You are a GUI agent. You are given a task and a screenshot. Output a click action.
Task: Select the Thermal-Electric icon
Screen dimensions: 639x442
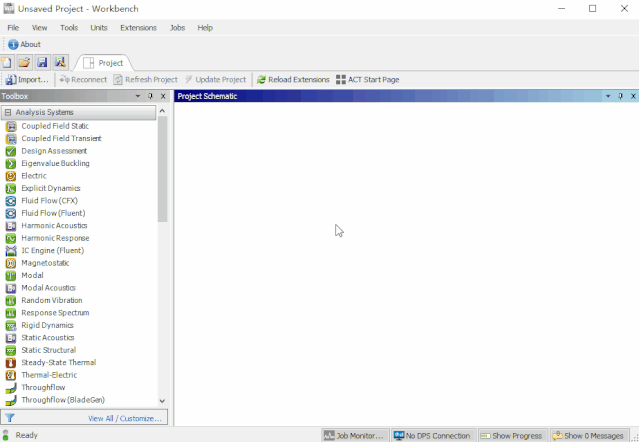click(x=11, y=375)
